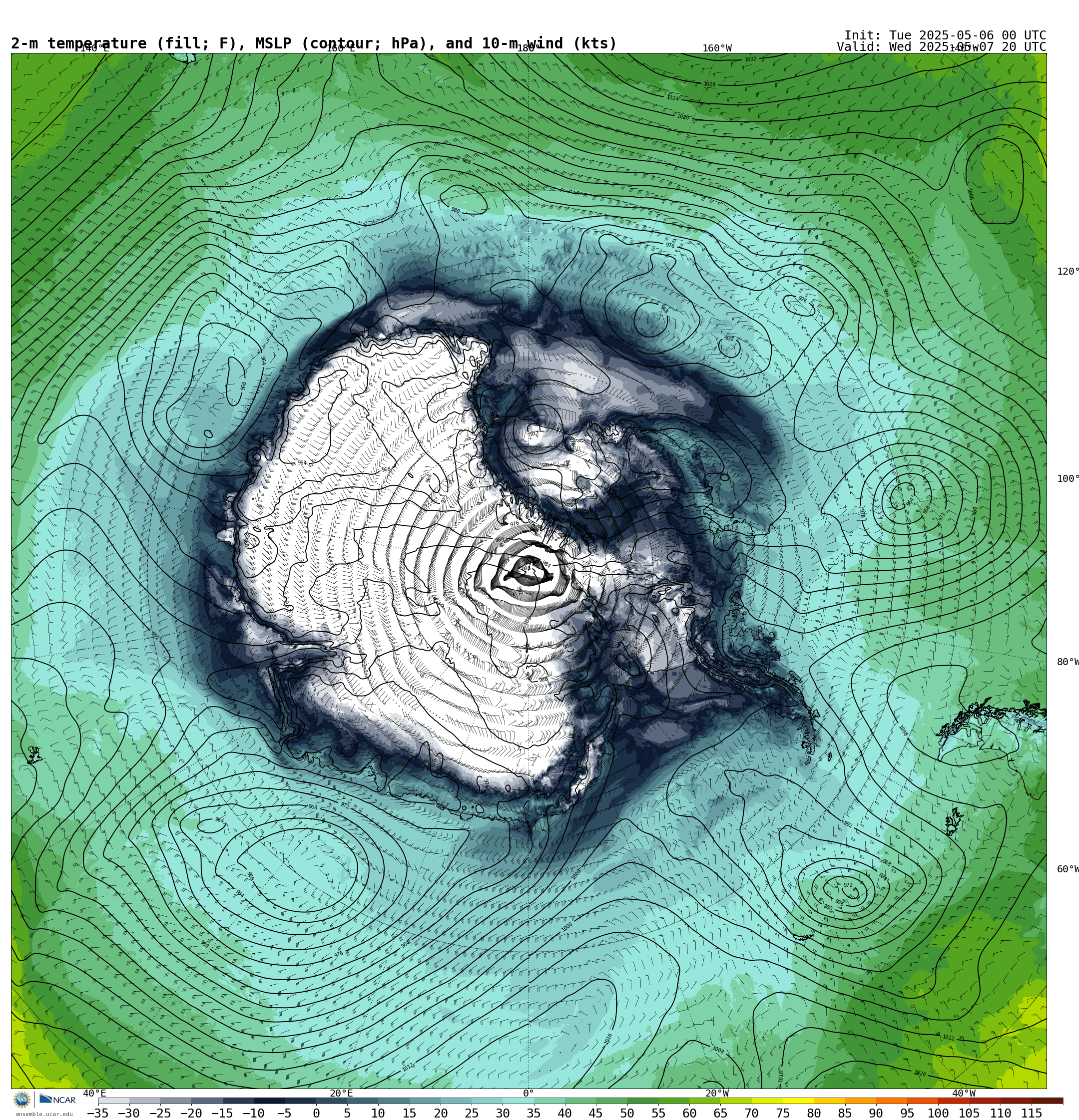
Task: Click the NSF logo
Action: (21, 1100)
